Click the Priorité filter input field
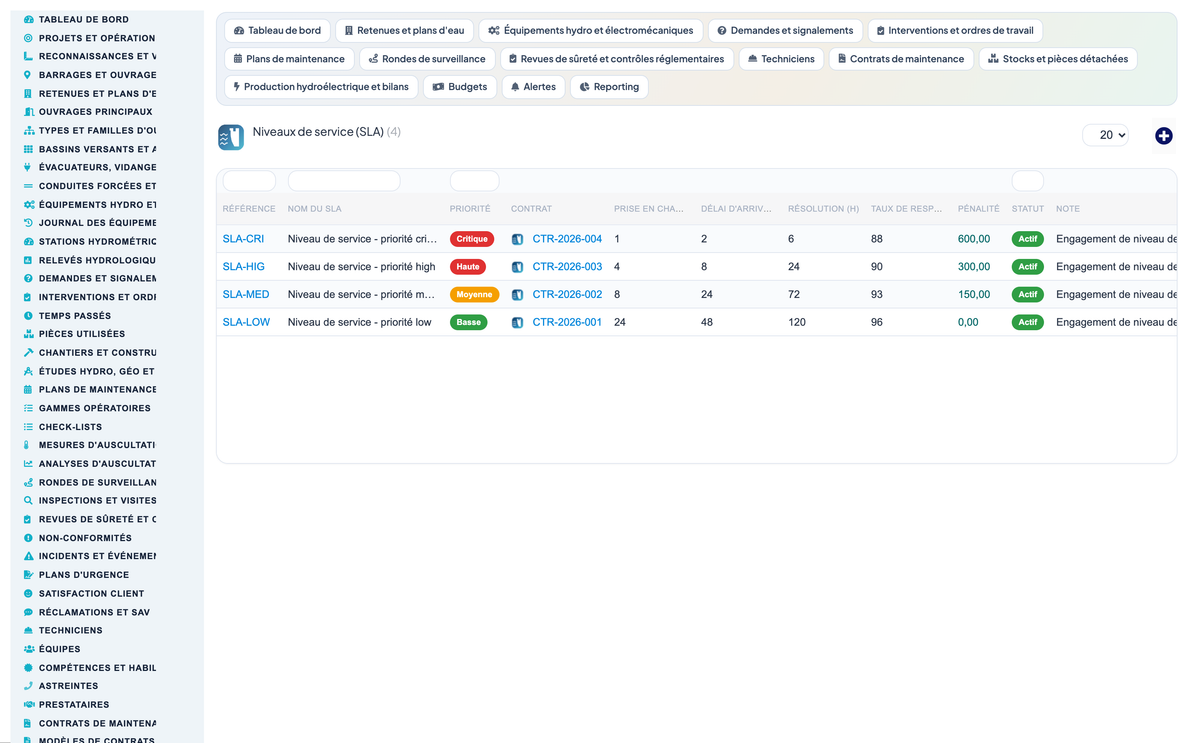This screenshot has height=743, width=1200. 474,181
